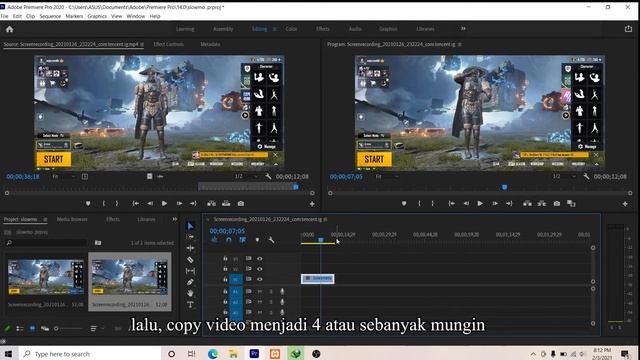Open the Sequence menu

point(50,16)
